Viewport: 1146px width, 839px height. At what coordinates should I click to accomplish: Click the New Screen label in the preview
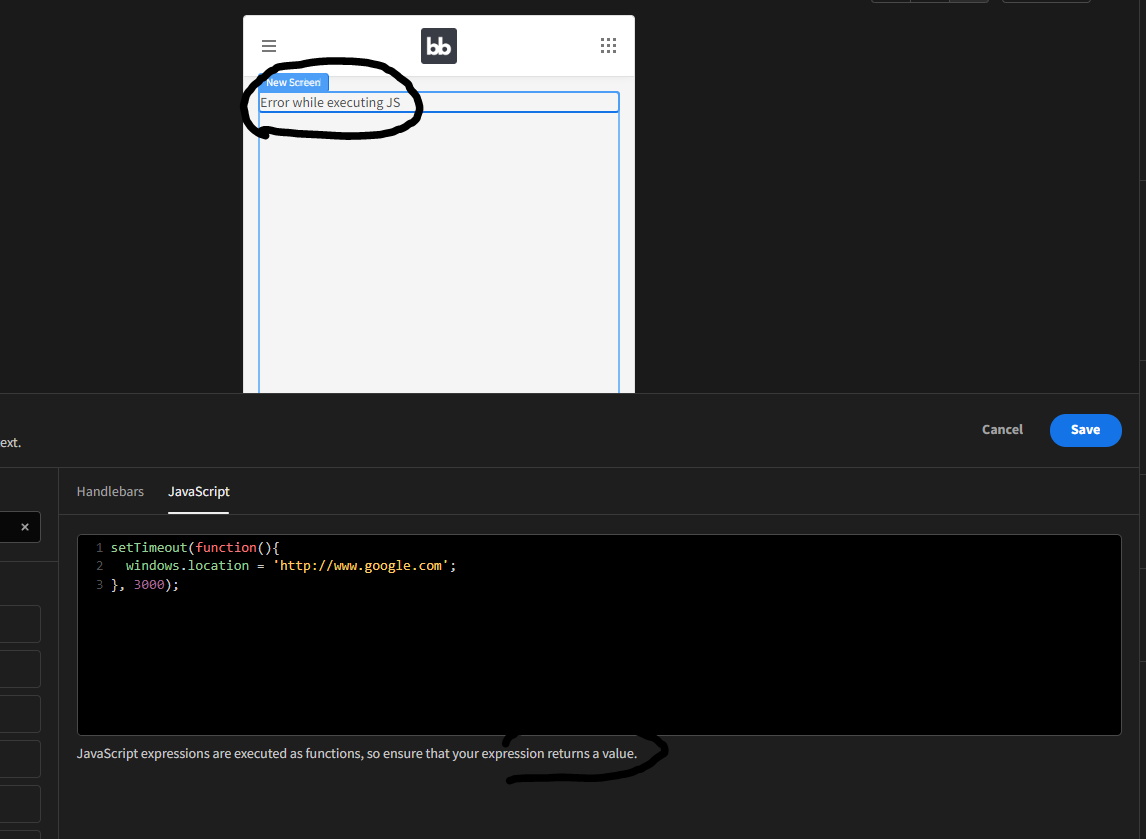[293, 82]
